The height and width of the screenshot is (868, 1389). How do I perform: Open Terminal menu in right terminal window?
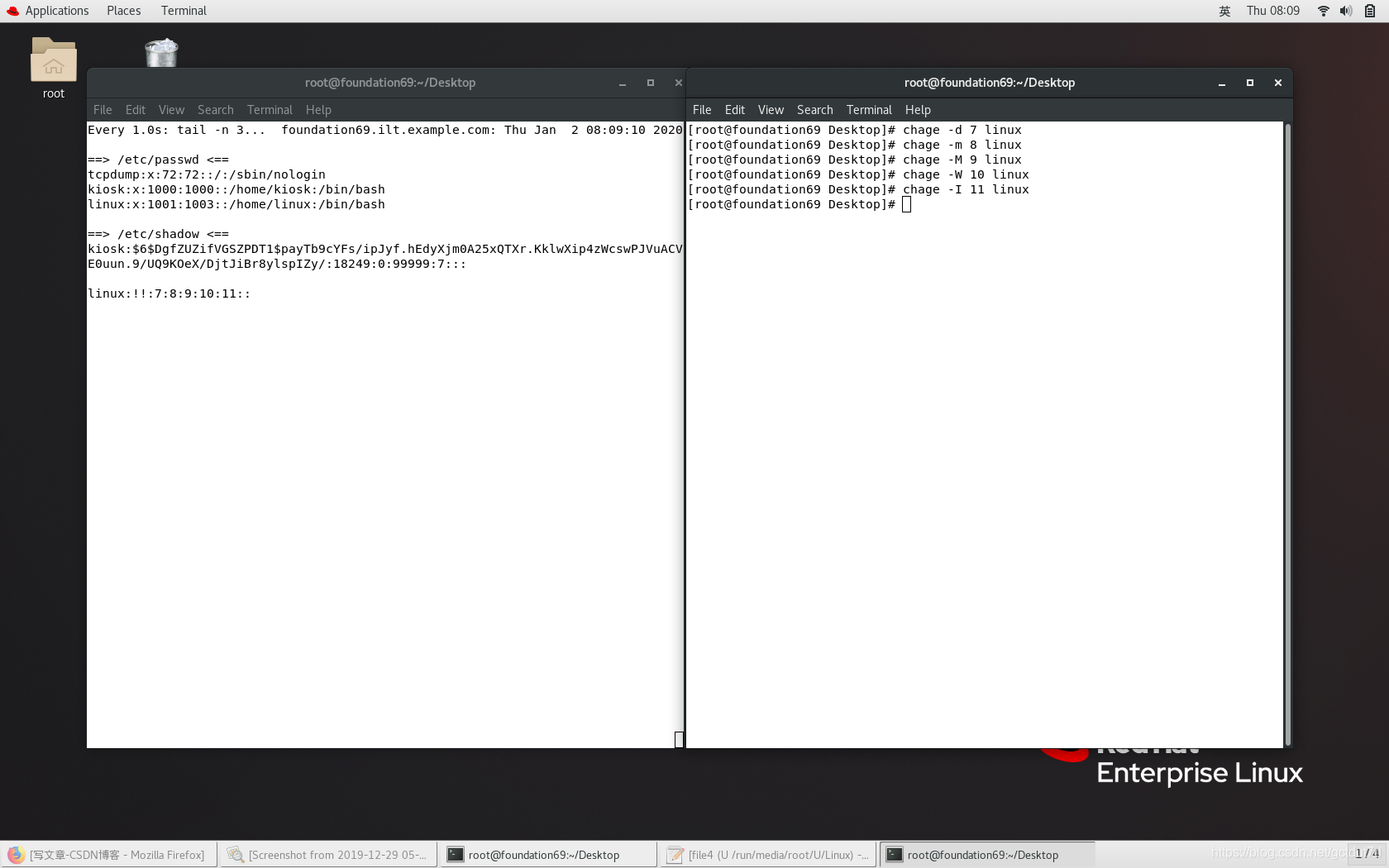click(869, 110)
